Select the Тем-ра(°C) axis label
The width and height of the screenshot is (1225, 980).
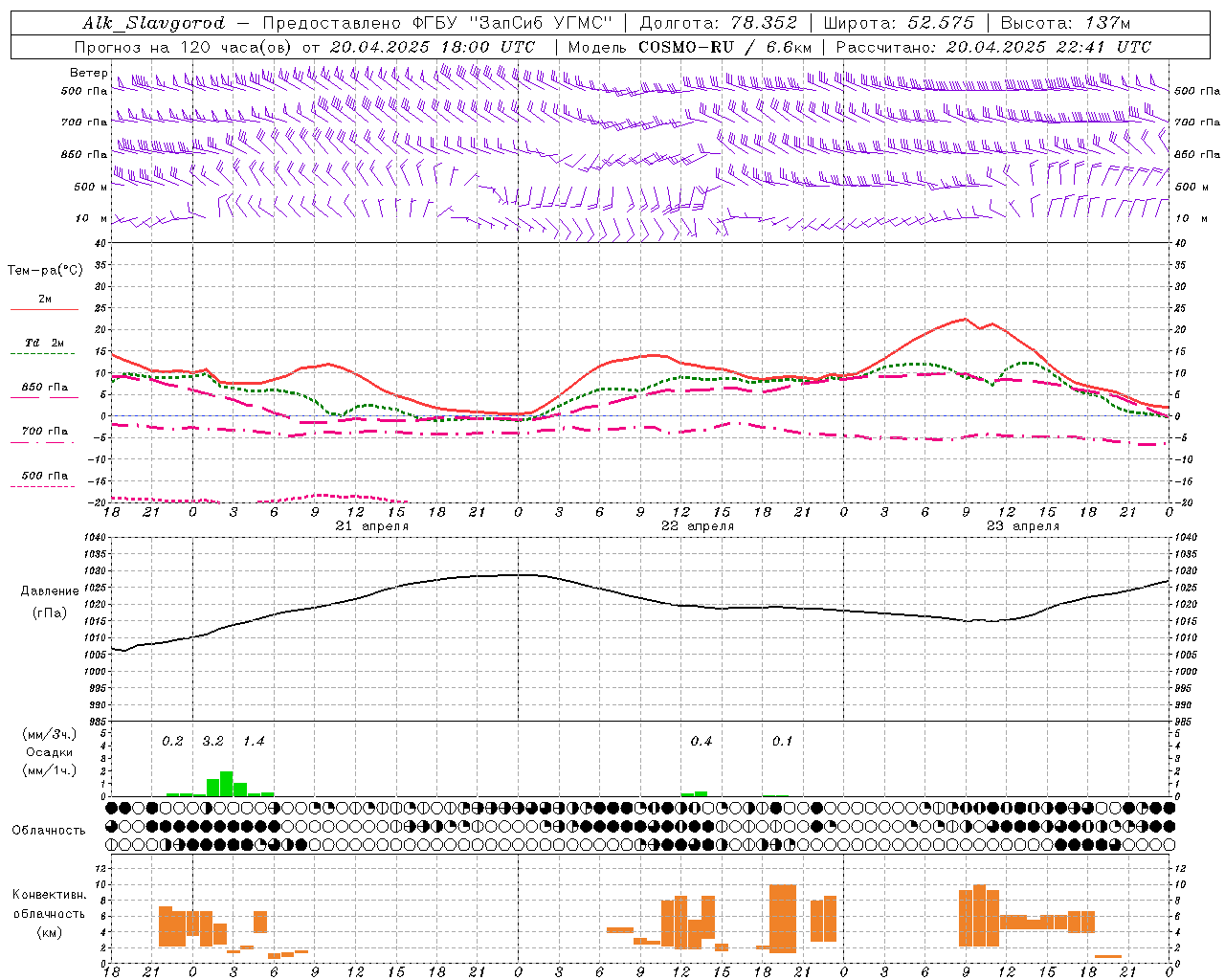coord(45,271)
